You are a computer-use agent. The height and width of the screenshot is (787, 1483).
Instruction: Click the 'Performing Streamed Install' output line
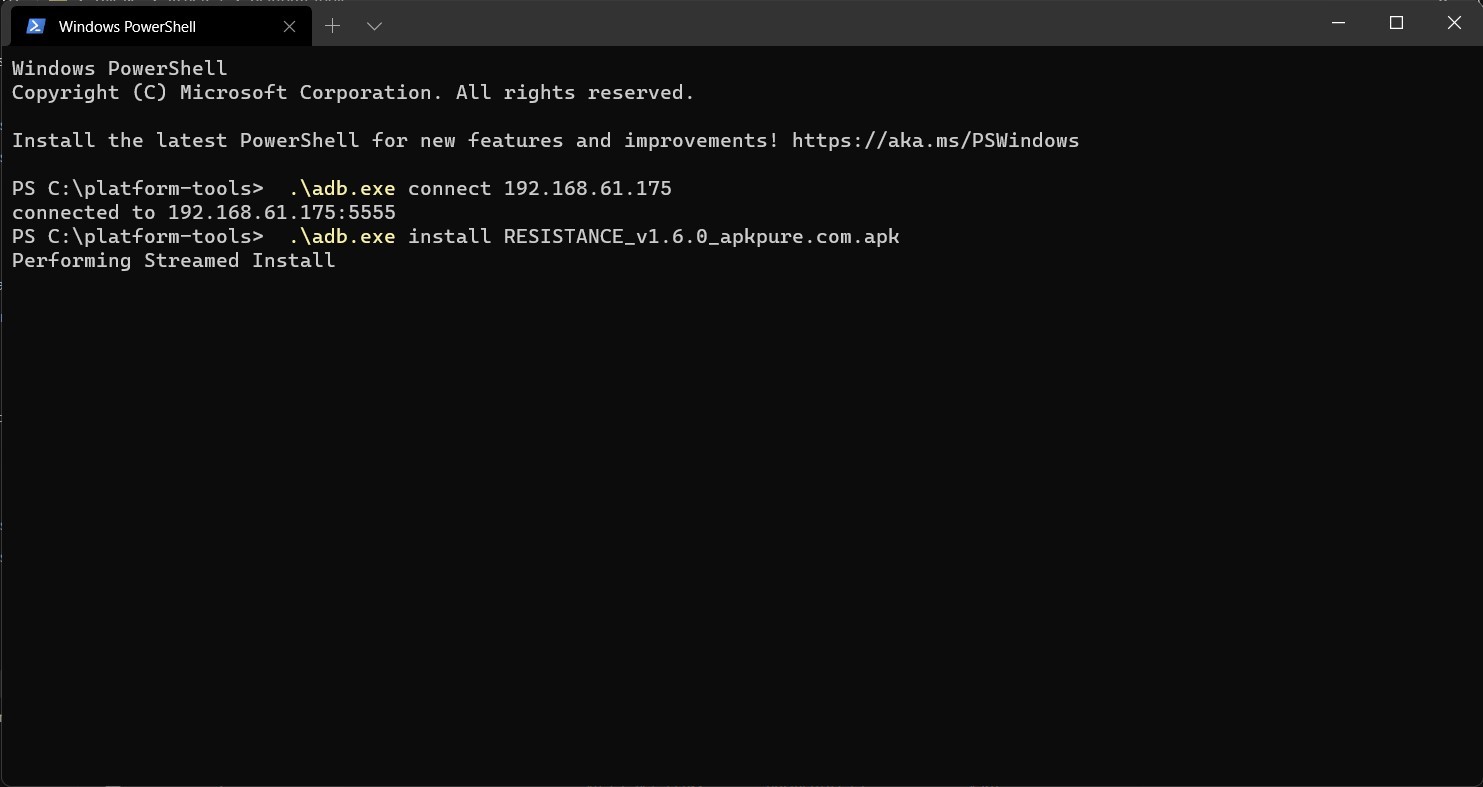coord(173,261)
